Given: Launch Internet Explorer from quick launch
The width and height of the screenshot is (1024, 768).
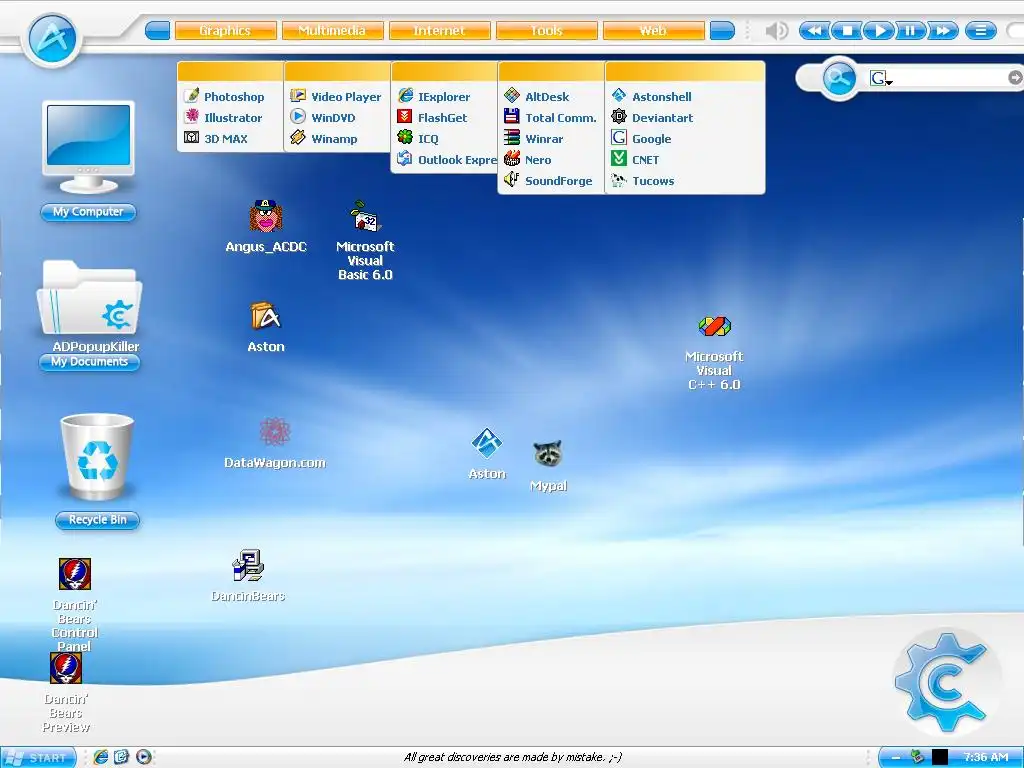Looking at the screenshot, I should pyautogui.click(x=100, y=757).
